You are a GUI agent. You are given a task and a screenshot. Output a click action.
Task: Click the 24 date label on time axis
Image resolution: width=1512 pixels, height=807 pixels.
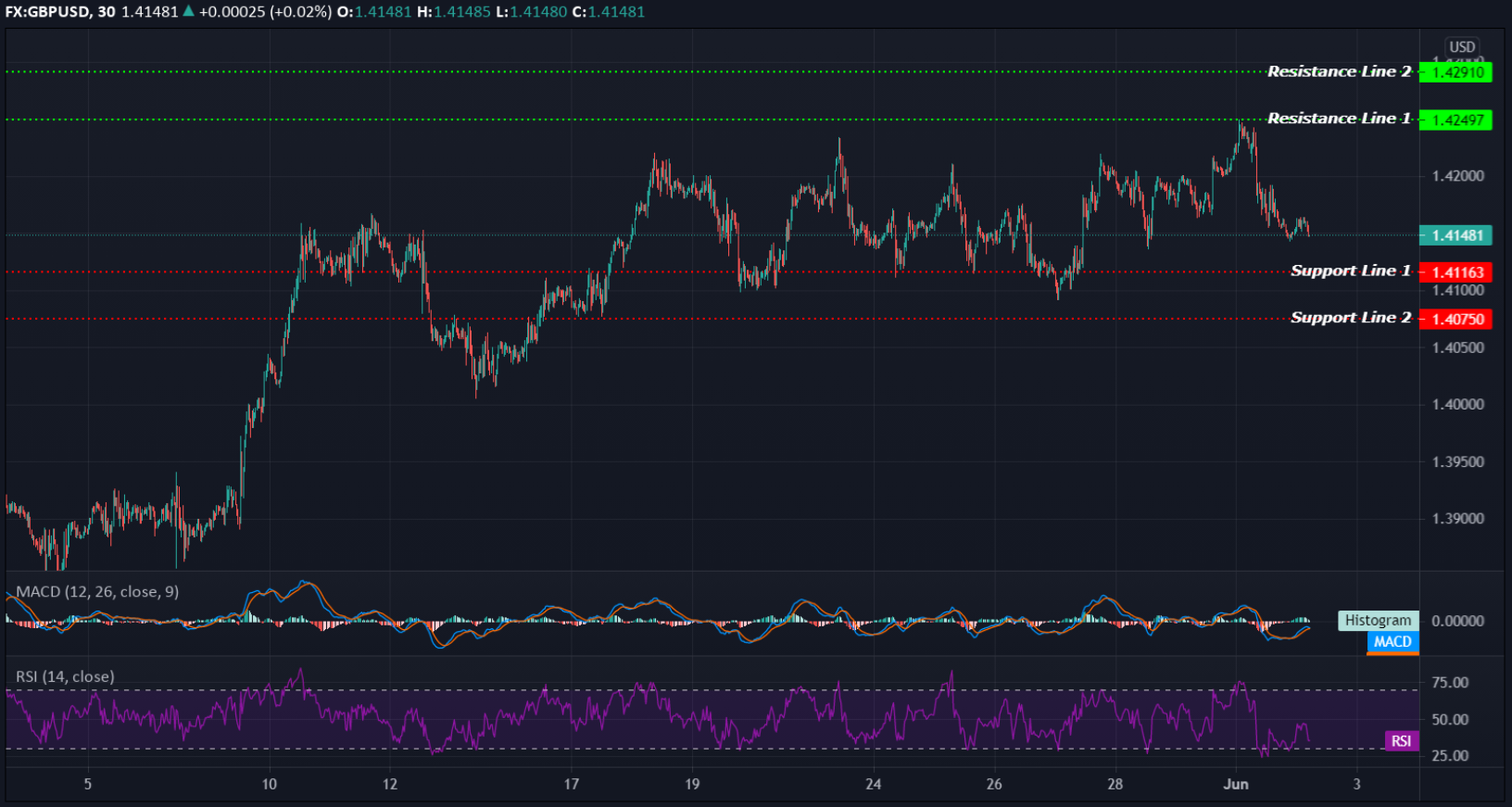(x=874, y=784)
